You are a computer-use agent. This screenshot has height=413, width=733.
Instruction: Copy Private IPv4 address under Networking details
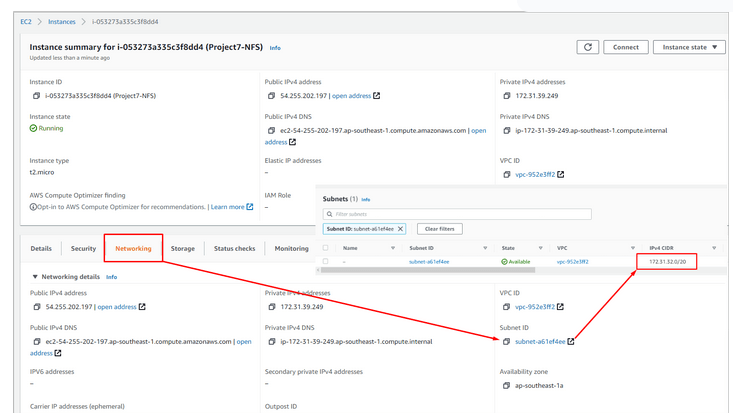272,307
